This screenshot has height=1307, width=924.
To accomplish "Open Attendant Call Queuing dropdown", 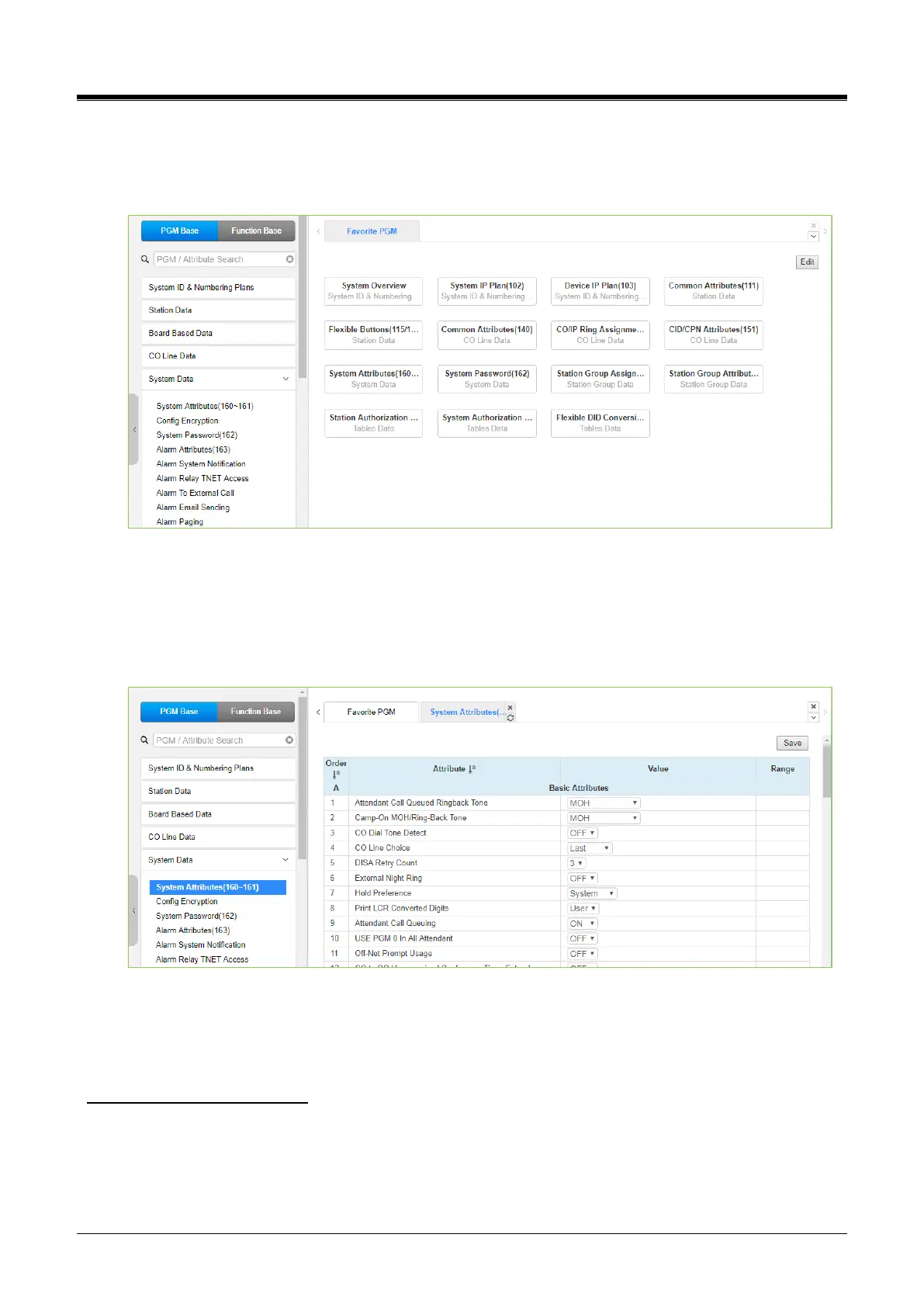I will click(583, 924).
